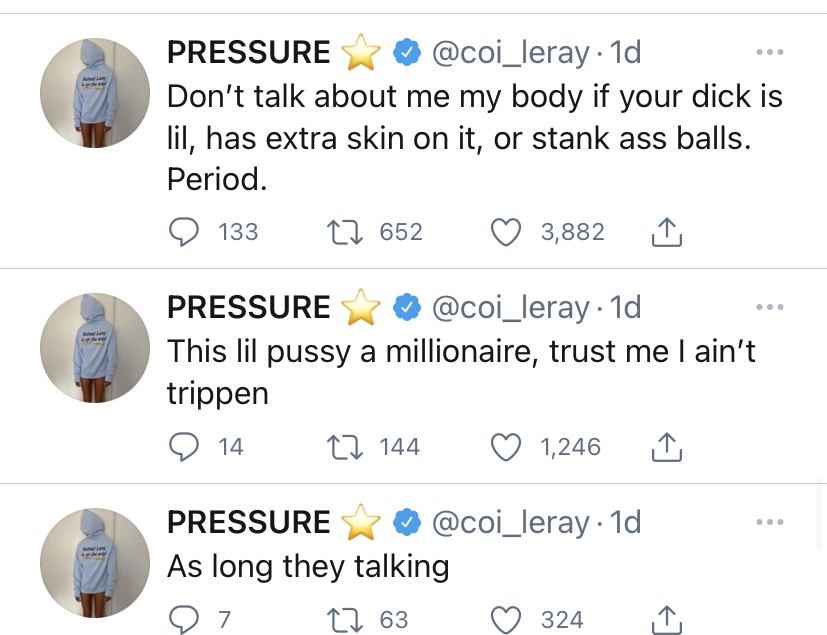Tap the 1d timestamp on the first tweet
827x635 pixels.
(626, 52)
